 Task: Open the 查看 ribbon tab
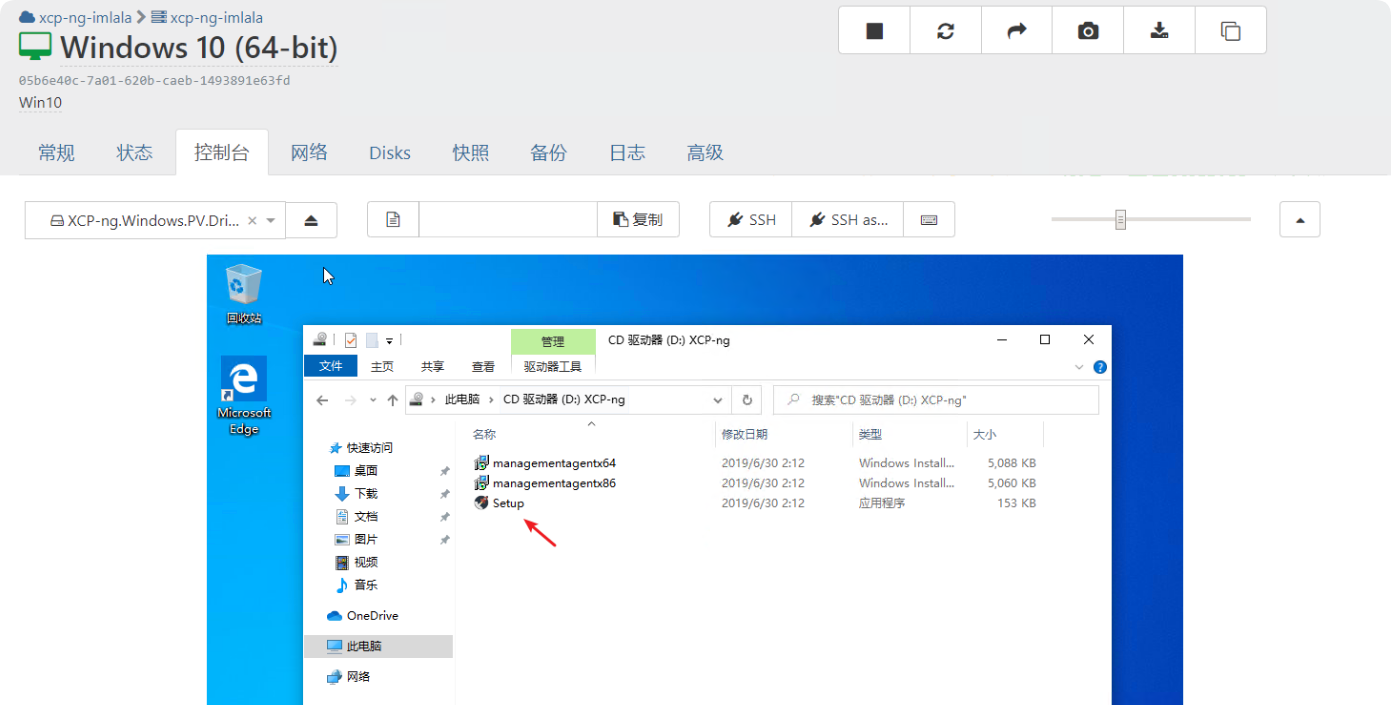(483, 367)
